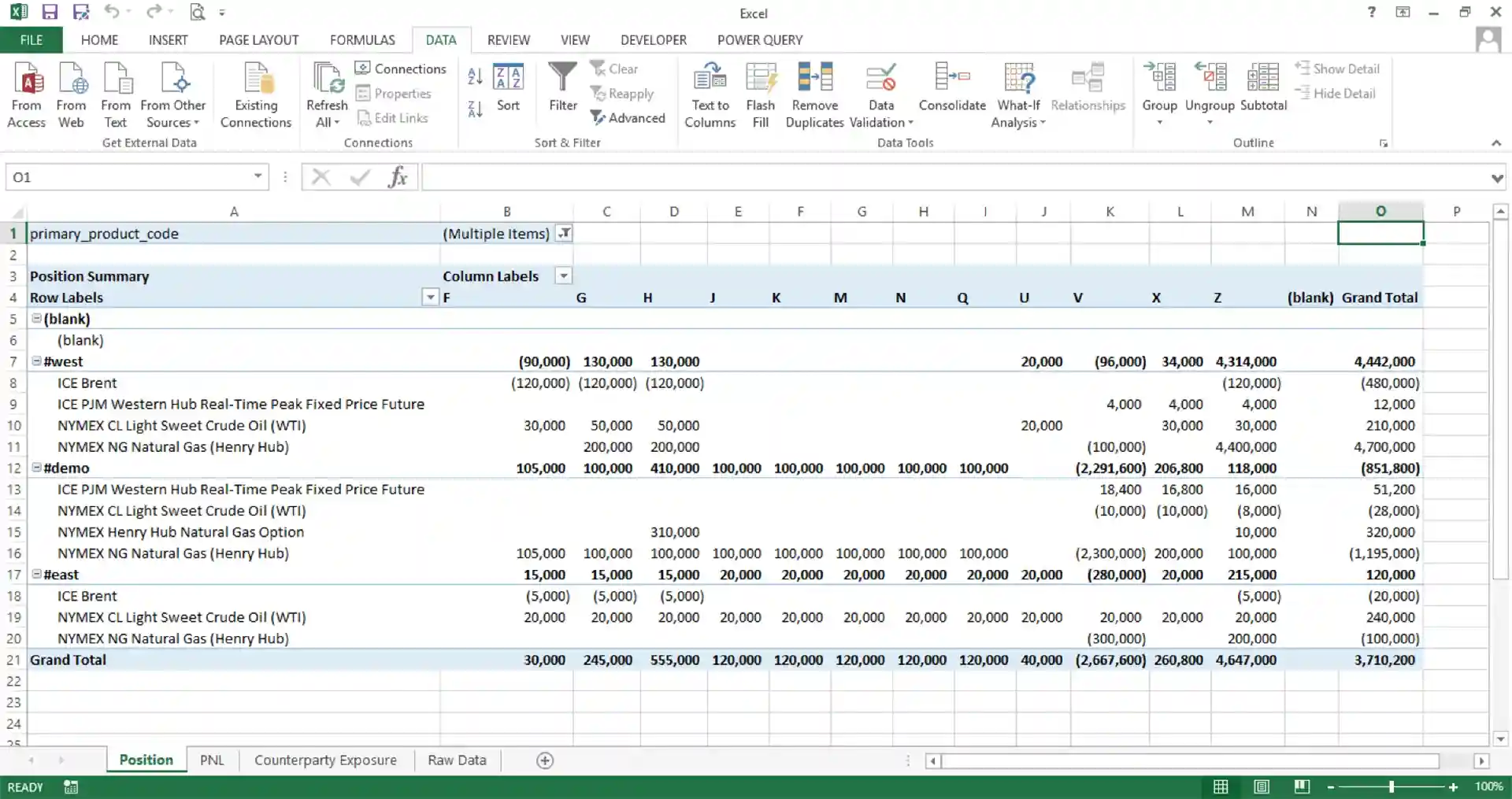Click the zoom out minus button
The height and width of the screenshot is (799, 1512).
click(x=1331, y=786)
